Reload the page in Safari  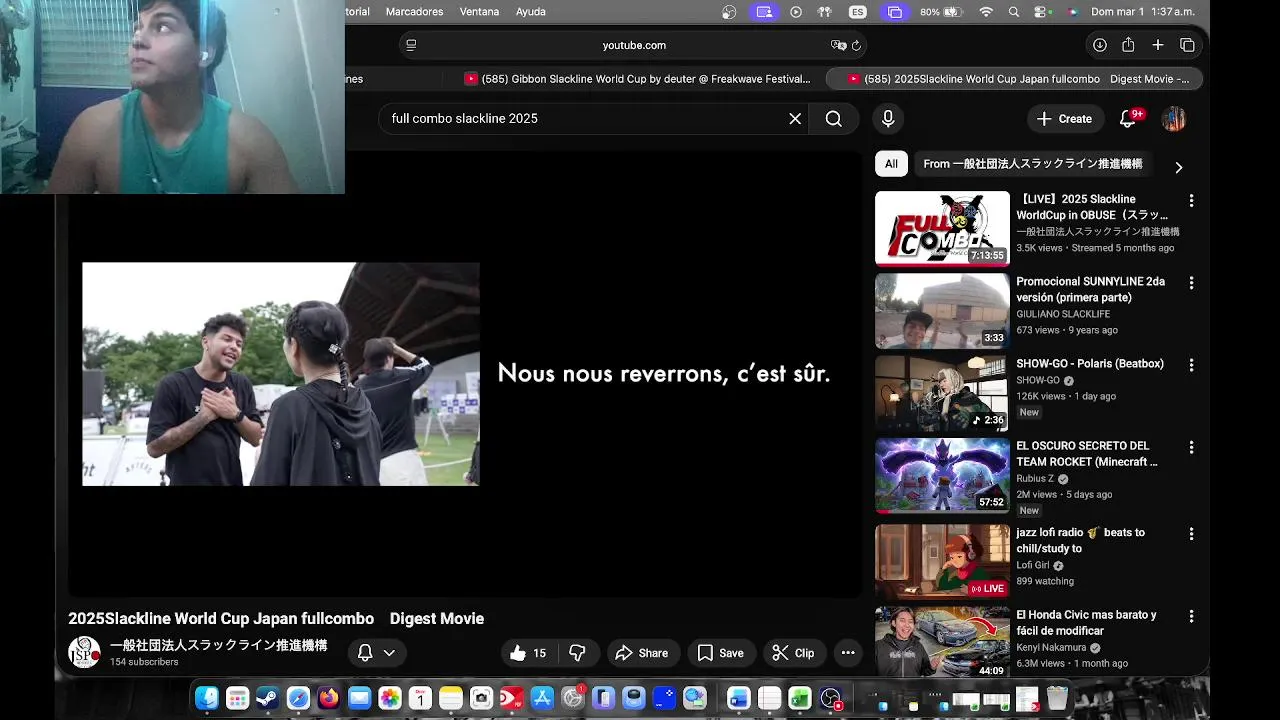coord(856,45)
